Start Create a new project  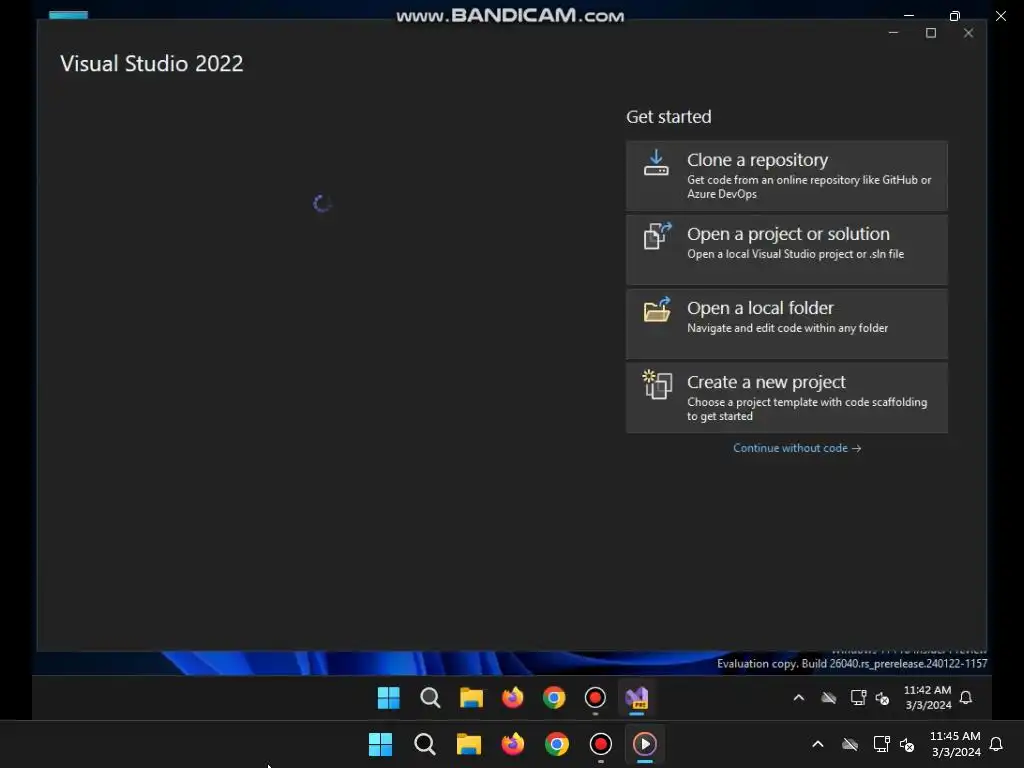pyautogui.click(x=786, y=398)
